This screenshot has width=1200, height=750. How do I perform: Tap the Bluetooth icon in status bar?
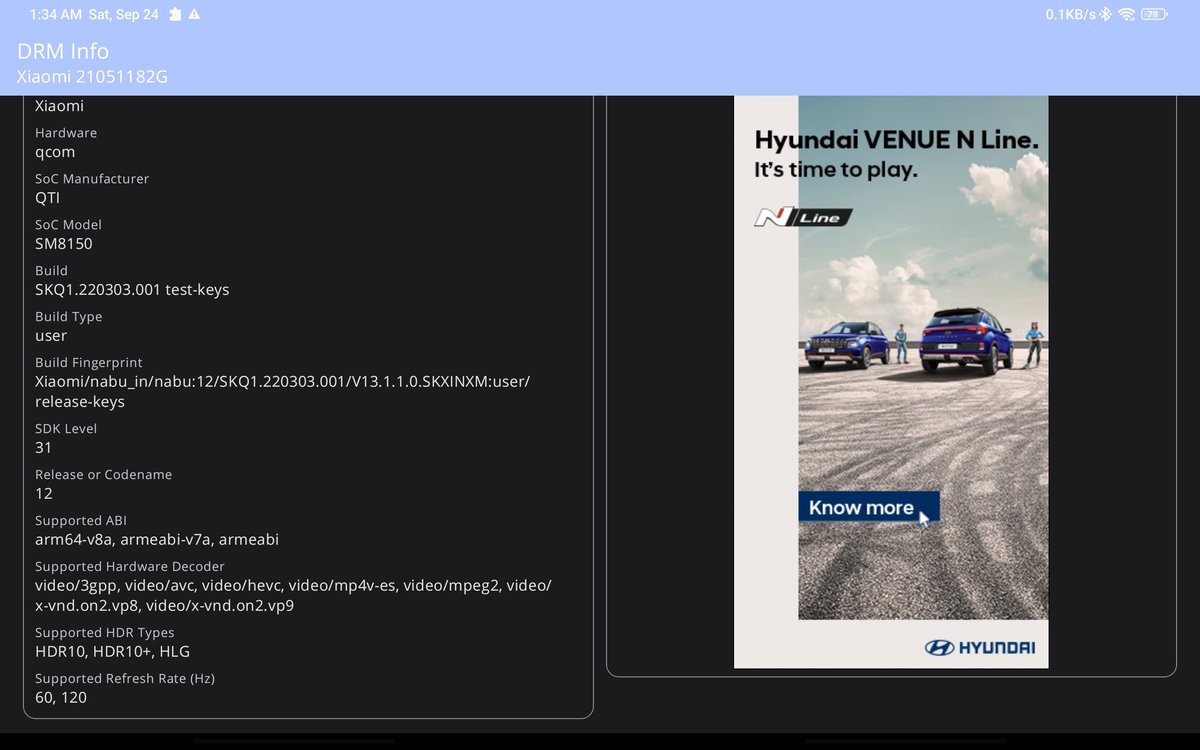tap(1107, 14)
